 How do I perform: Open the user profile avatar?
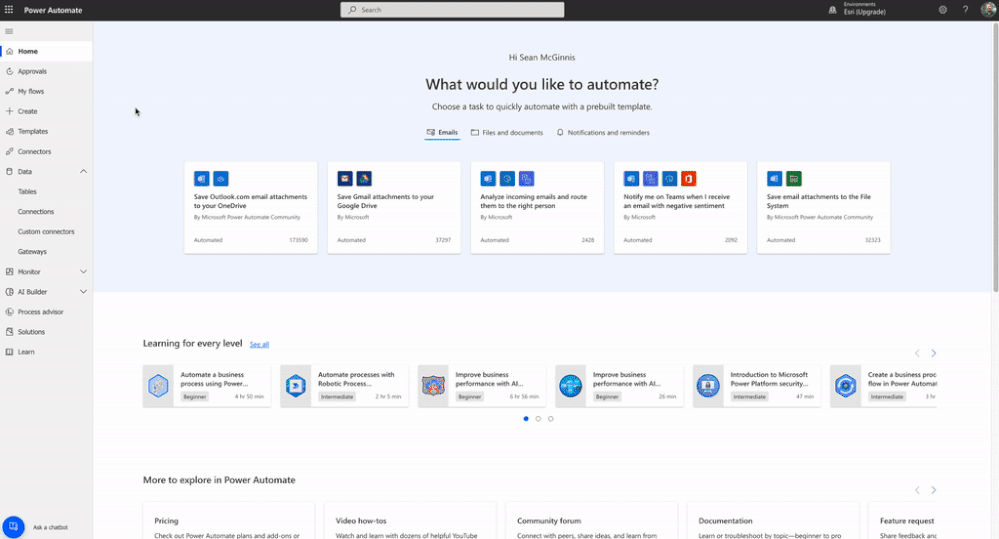[988, 10]
